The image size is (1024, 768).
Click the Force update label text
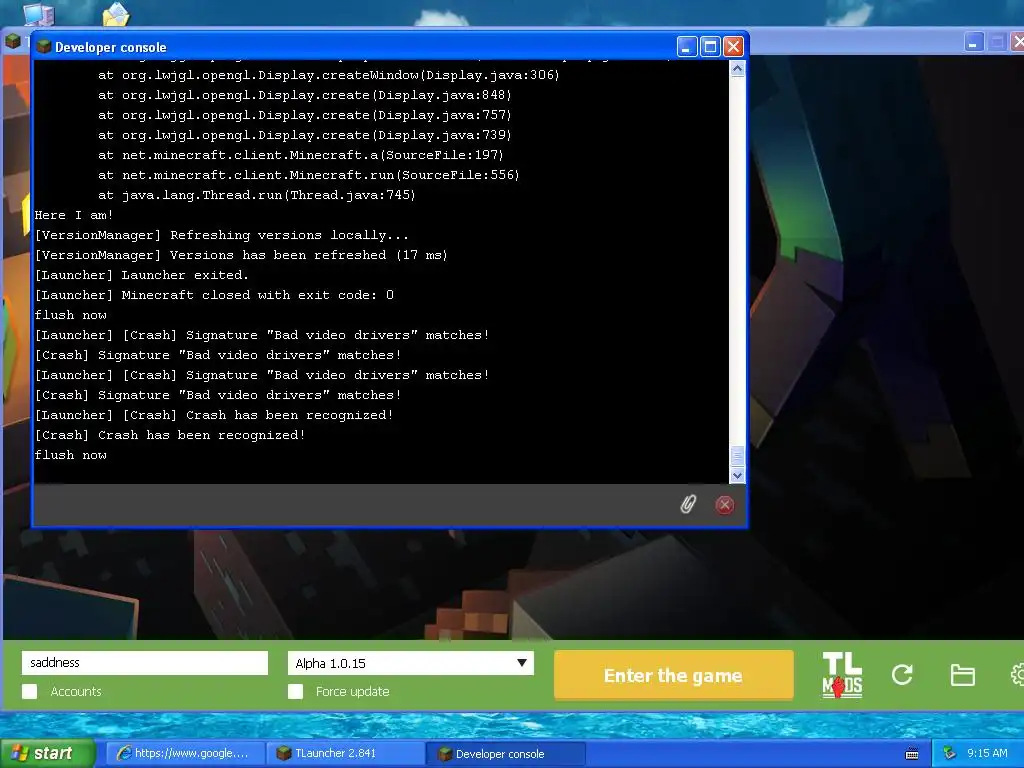[353, 692]
